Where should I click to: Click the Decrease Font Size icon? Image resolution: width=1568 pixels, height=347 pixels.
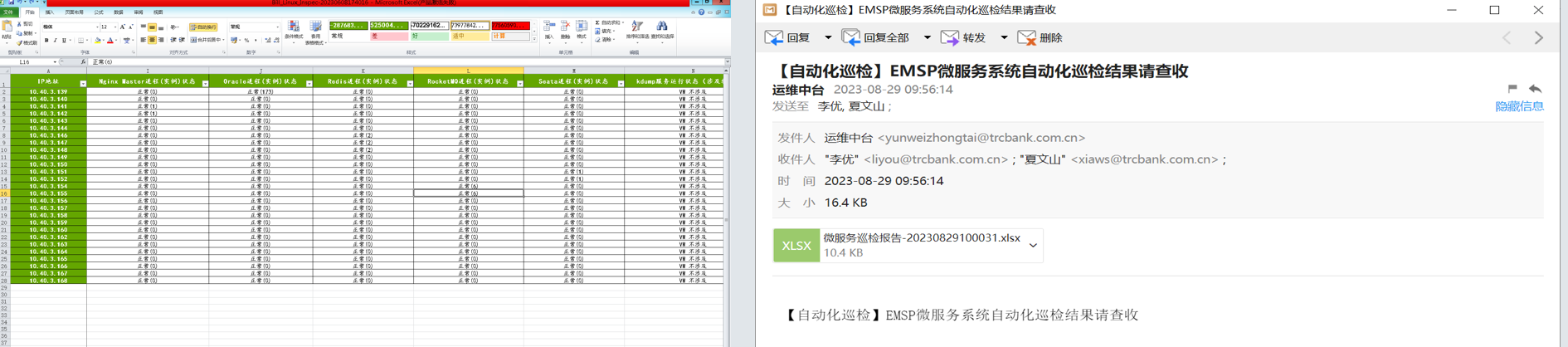coord(131,27)
